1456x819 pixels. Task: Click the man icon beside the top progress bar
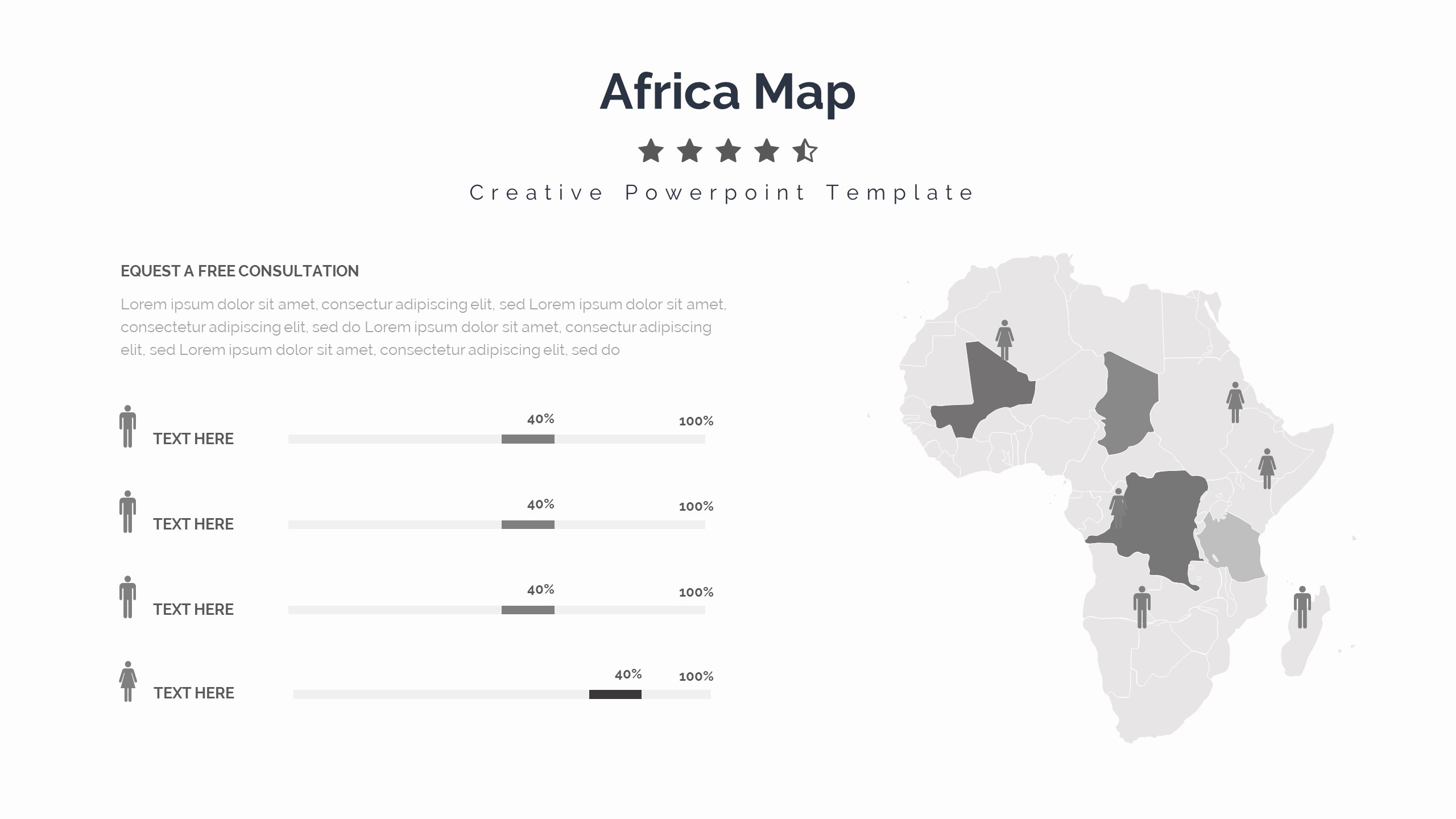[x=128, y=427]
